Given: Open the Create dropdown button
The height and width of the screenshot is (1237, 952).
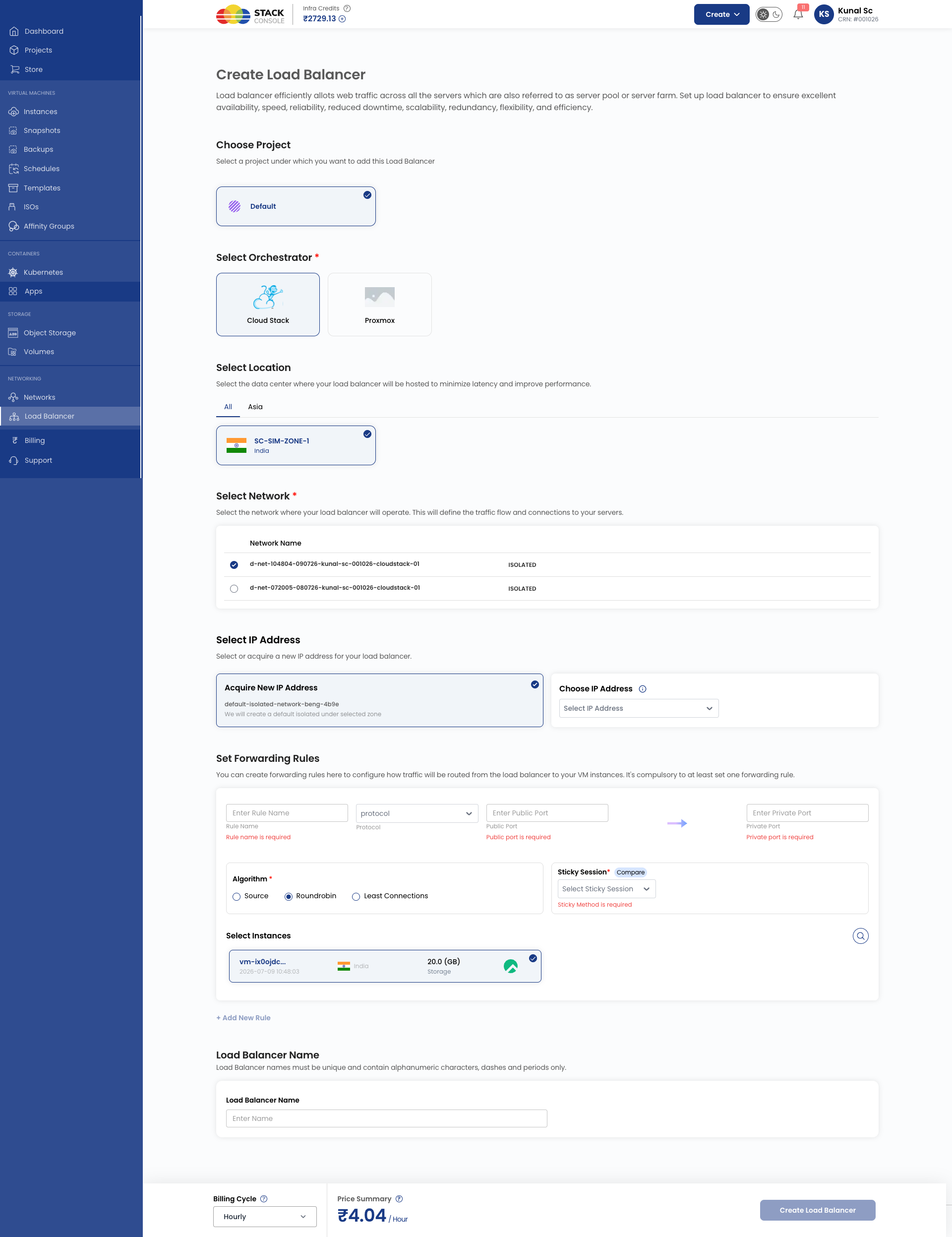Looking at the screenshot, I should pyautogui.click(x=721, y=15).
